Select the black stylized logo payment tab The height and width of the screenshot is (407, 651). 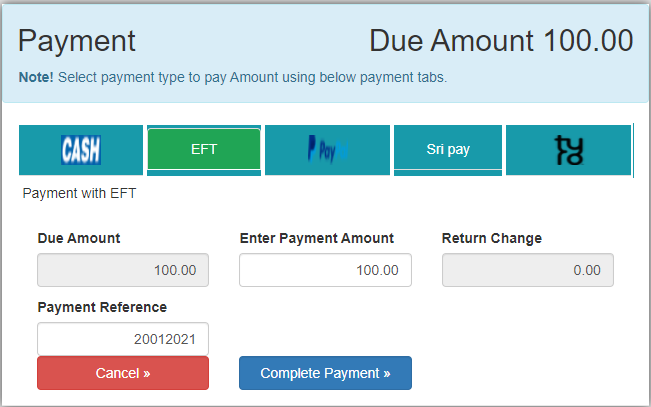point(567,150)
